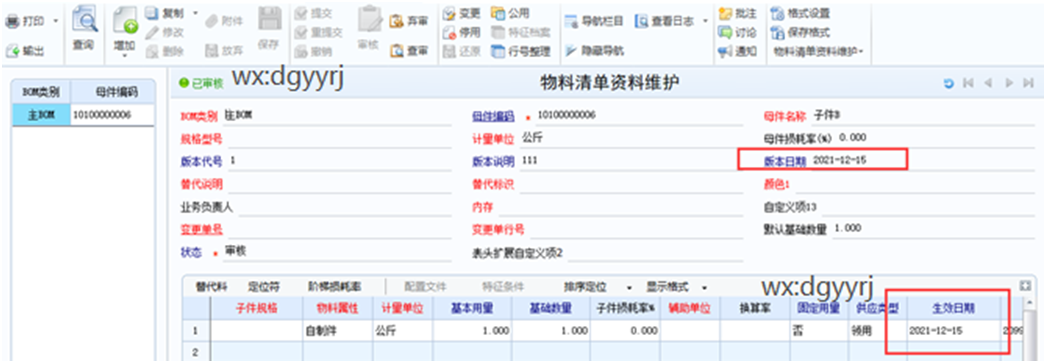Image resolution: width=1046 pixels, height=363 pixels.
Task: Click the 保存 floppy disk icon
Action: point(269,20)
